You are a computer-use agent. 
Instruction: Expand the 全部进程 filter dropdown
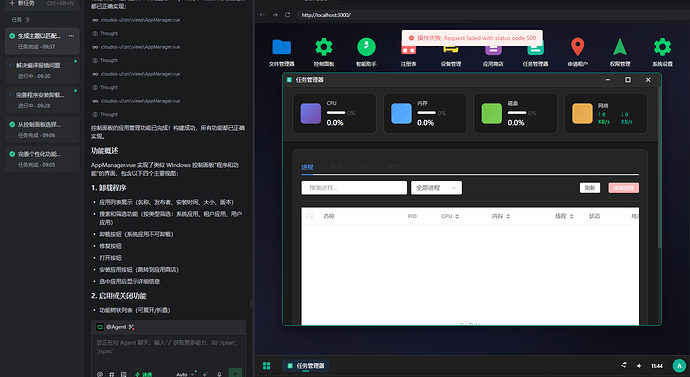pos(436,188)
